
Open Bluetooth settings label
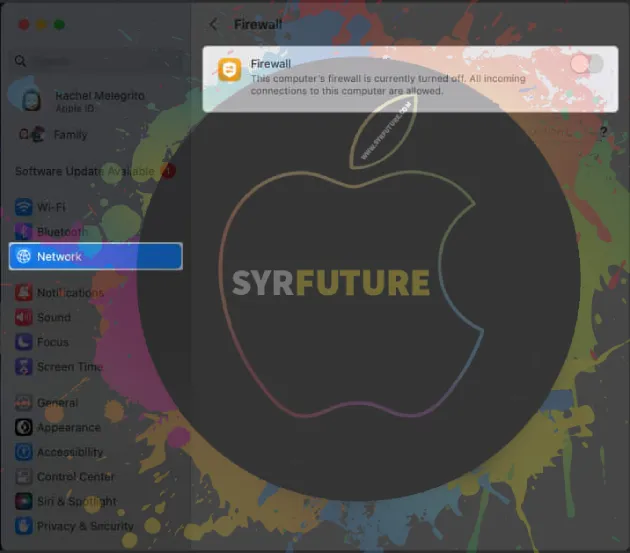click(x=62, y=232)
